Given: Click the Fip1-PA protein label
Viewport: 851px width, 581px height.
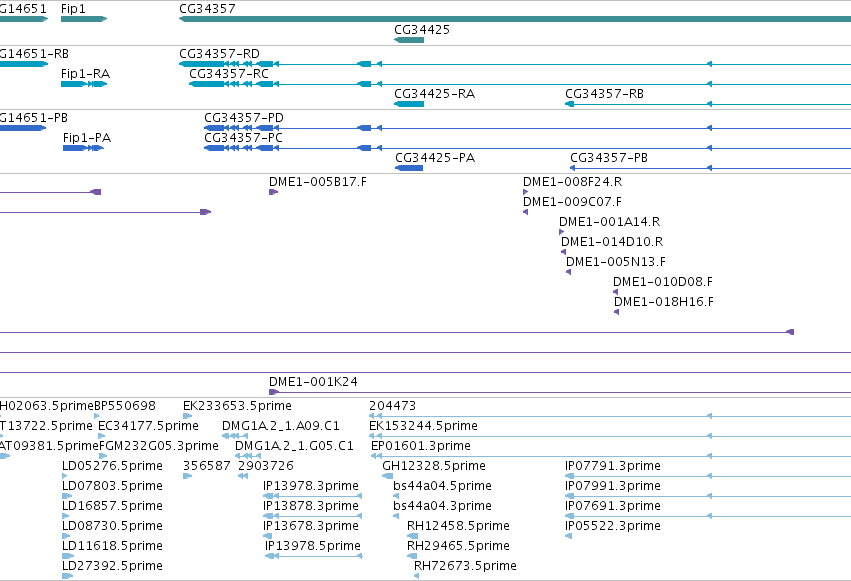Looking at the screenshot, I should point(87,138).
